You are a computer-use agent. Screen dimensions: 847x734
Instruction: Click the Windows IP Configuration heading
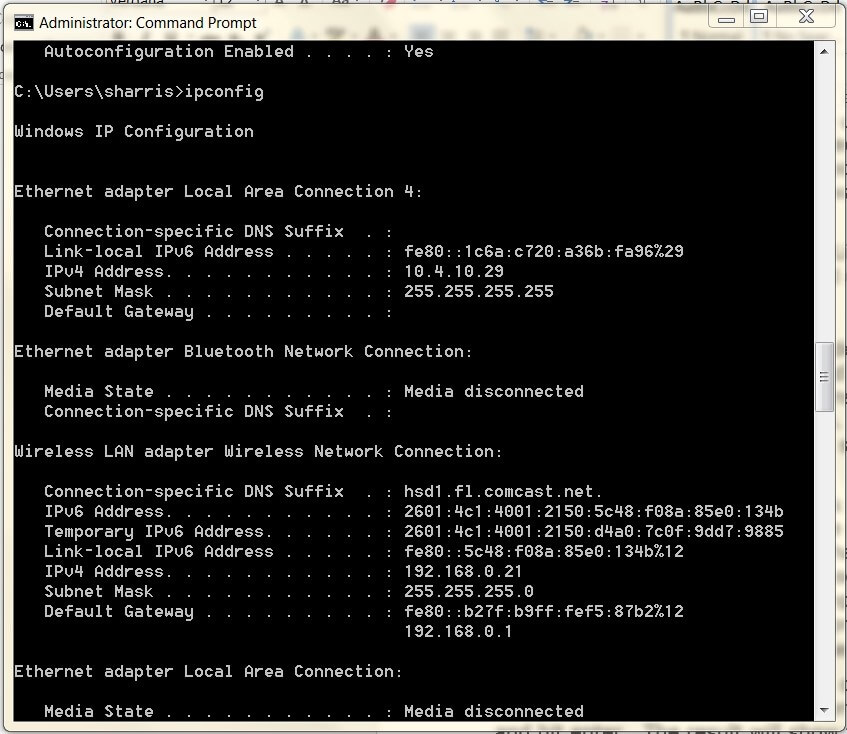pyautogui.click(x=134, y=132)
